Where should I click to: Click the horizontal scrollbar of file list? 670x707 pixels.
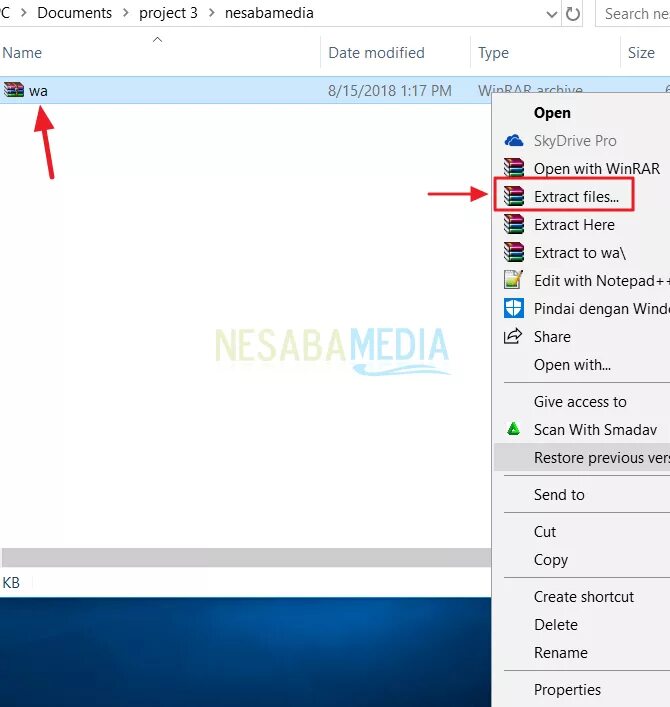(246, 557)
